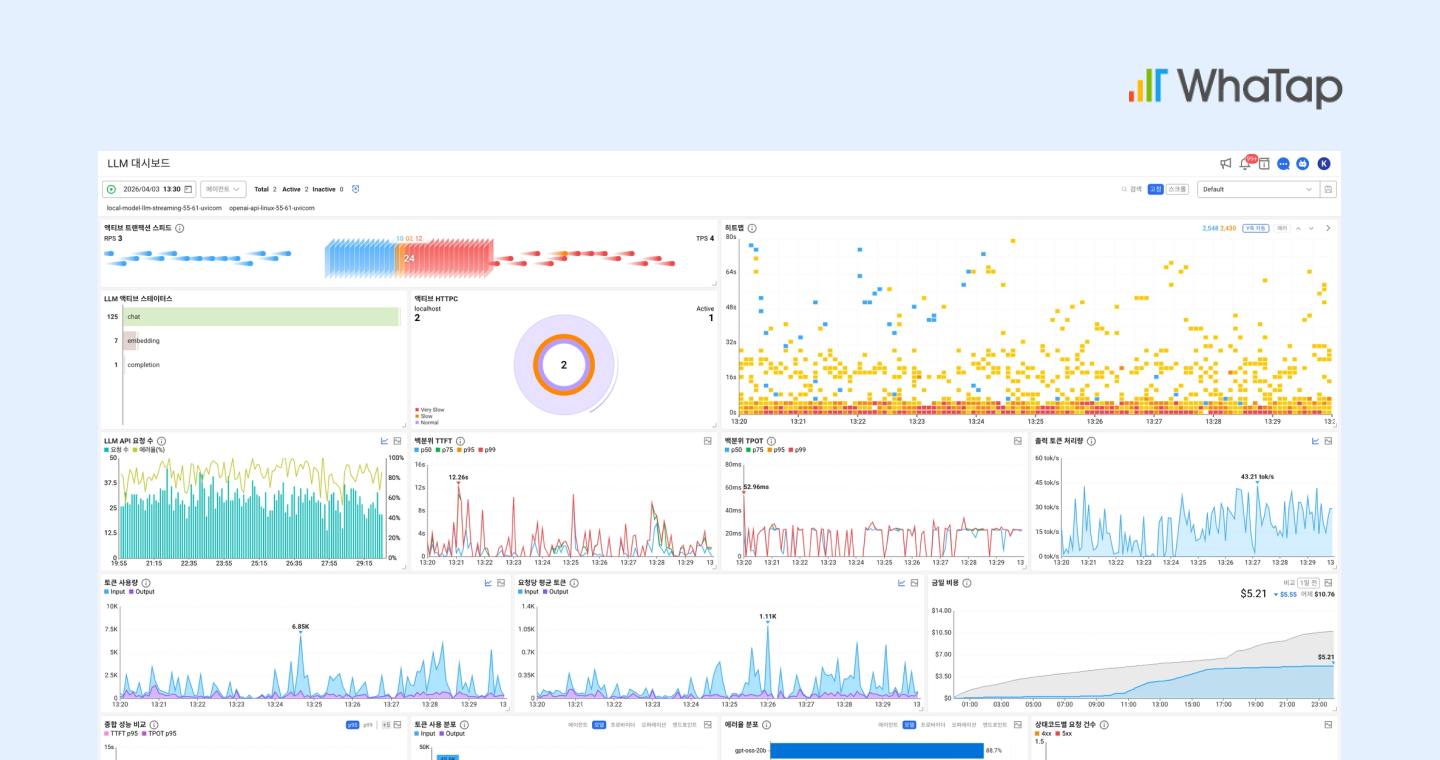Click the Input legend swatch in 토큰 사용량
This screenshot has height=760, width=1440.
107,592
